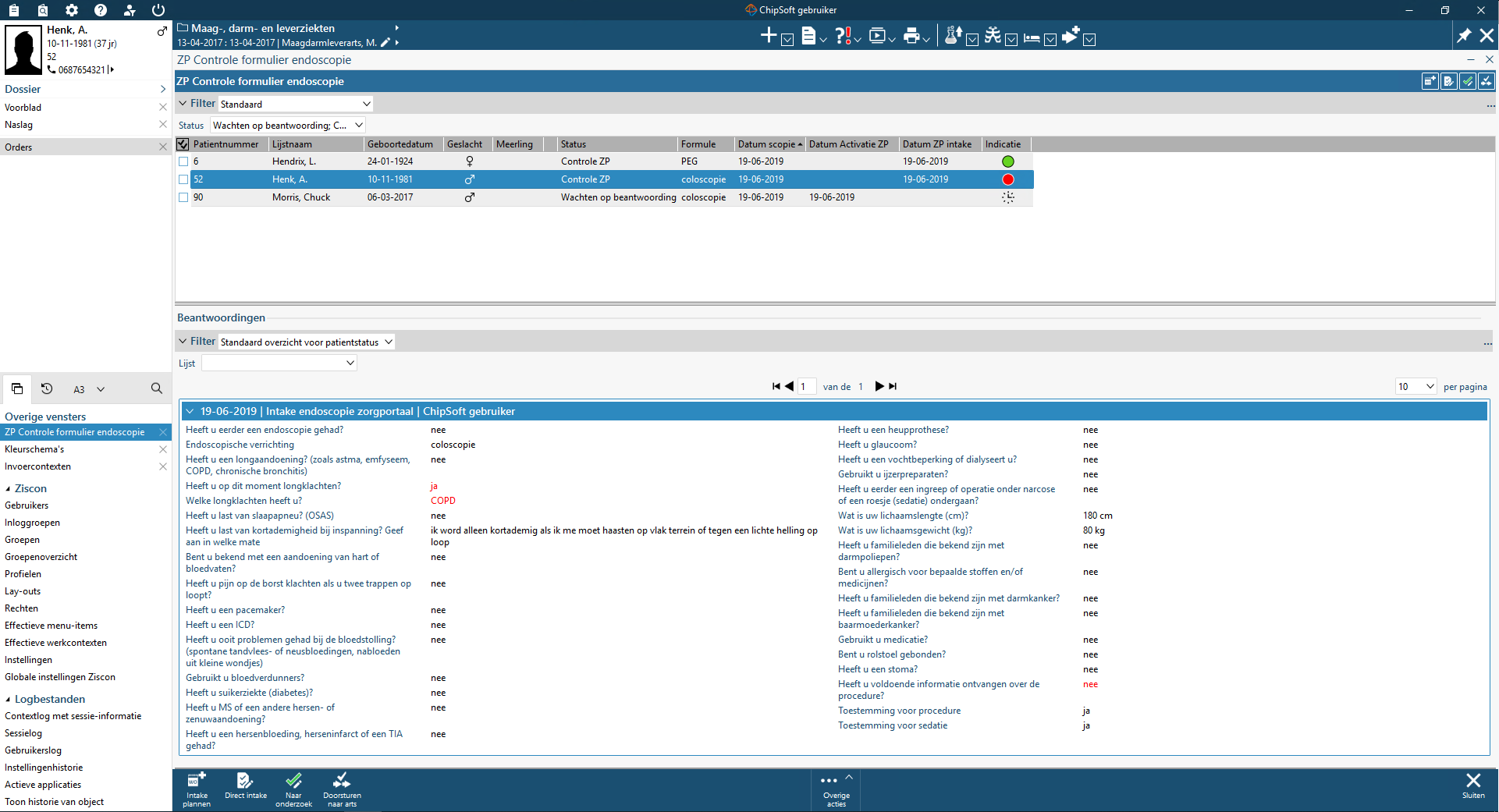Open the Status dropdown

click(288, 125)
